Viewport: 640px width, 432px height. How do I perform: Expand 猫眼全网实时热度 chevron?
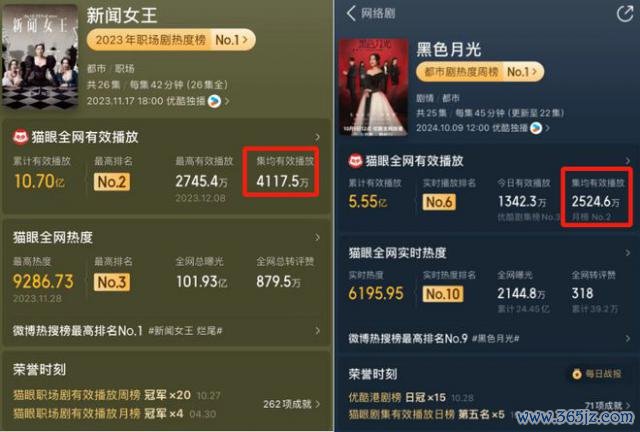[x=628, y=253]
